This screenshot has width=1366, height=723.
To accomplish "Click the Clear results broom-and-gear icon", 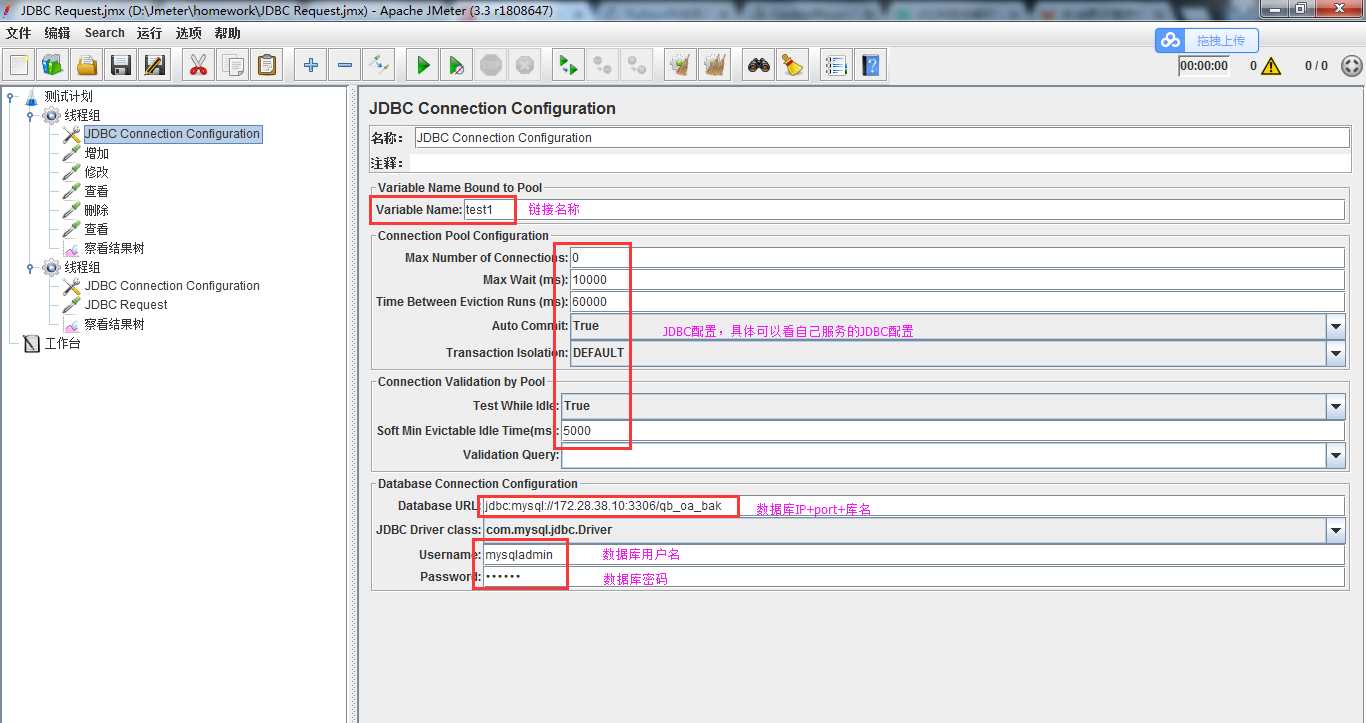I will (680, 65).
